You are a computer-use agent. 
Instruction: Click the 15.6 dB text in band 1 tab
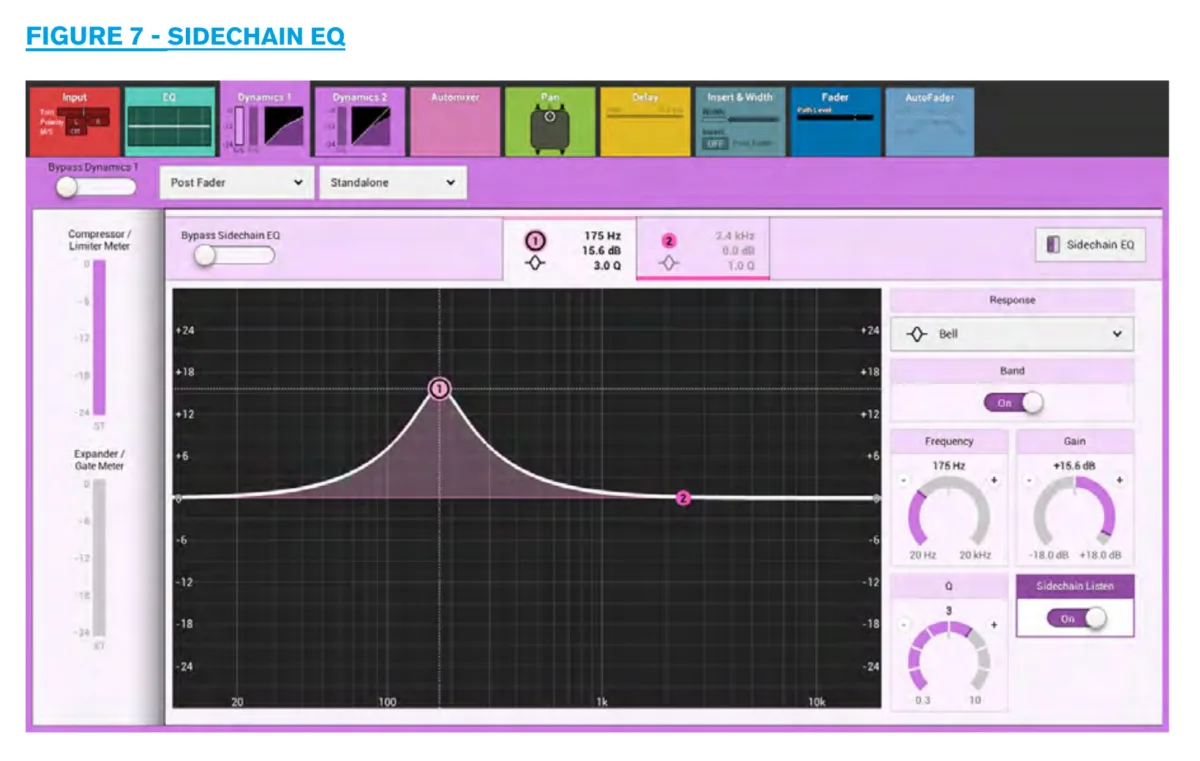[600, 250]
